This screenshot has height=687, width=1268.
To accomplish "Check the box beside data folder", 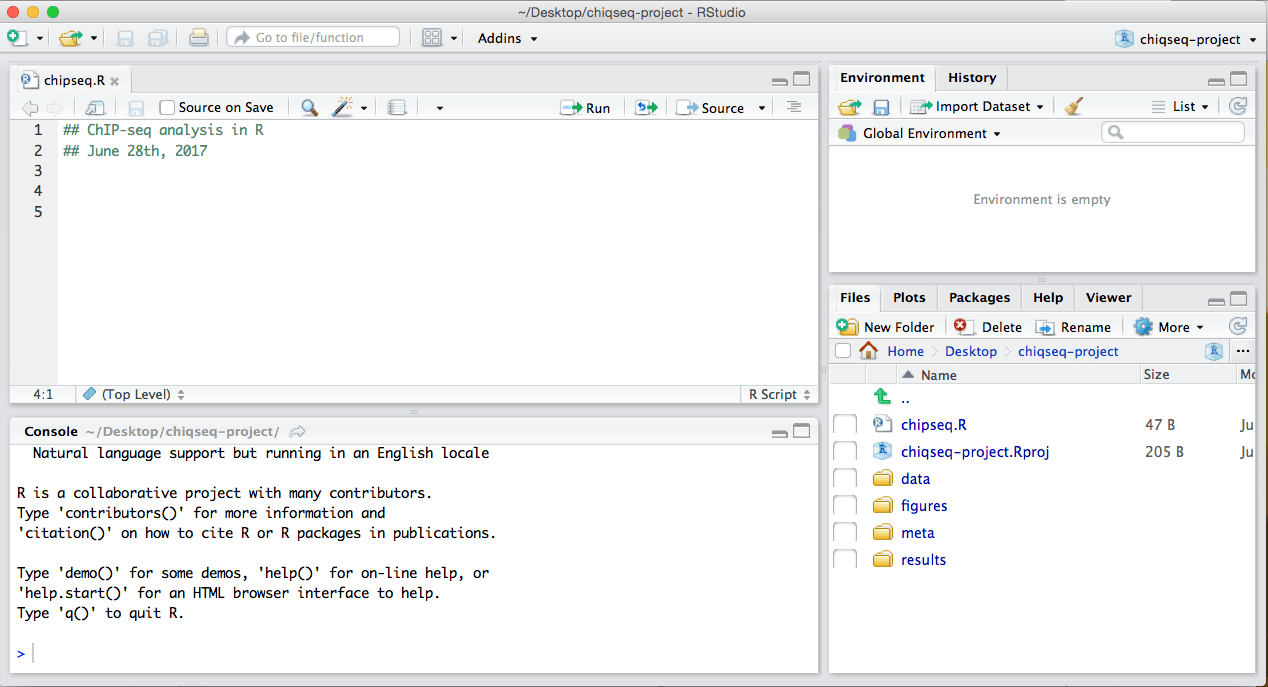I will click(x=845, y=479).
